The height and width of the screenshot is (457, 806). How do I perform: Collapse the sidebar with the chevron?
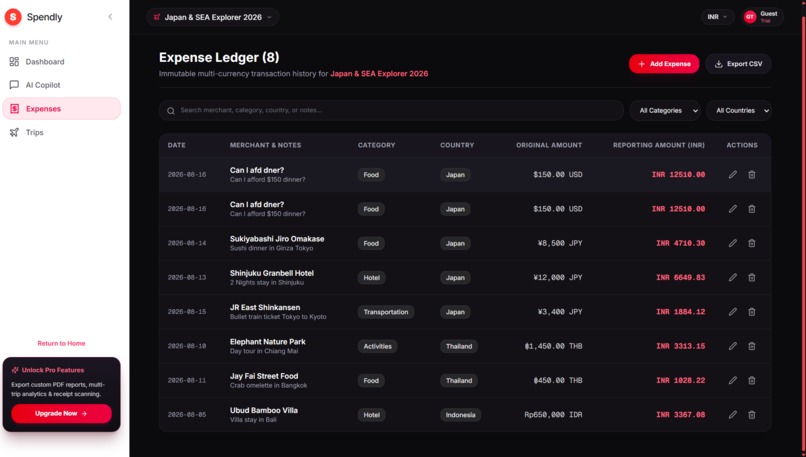110,17
